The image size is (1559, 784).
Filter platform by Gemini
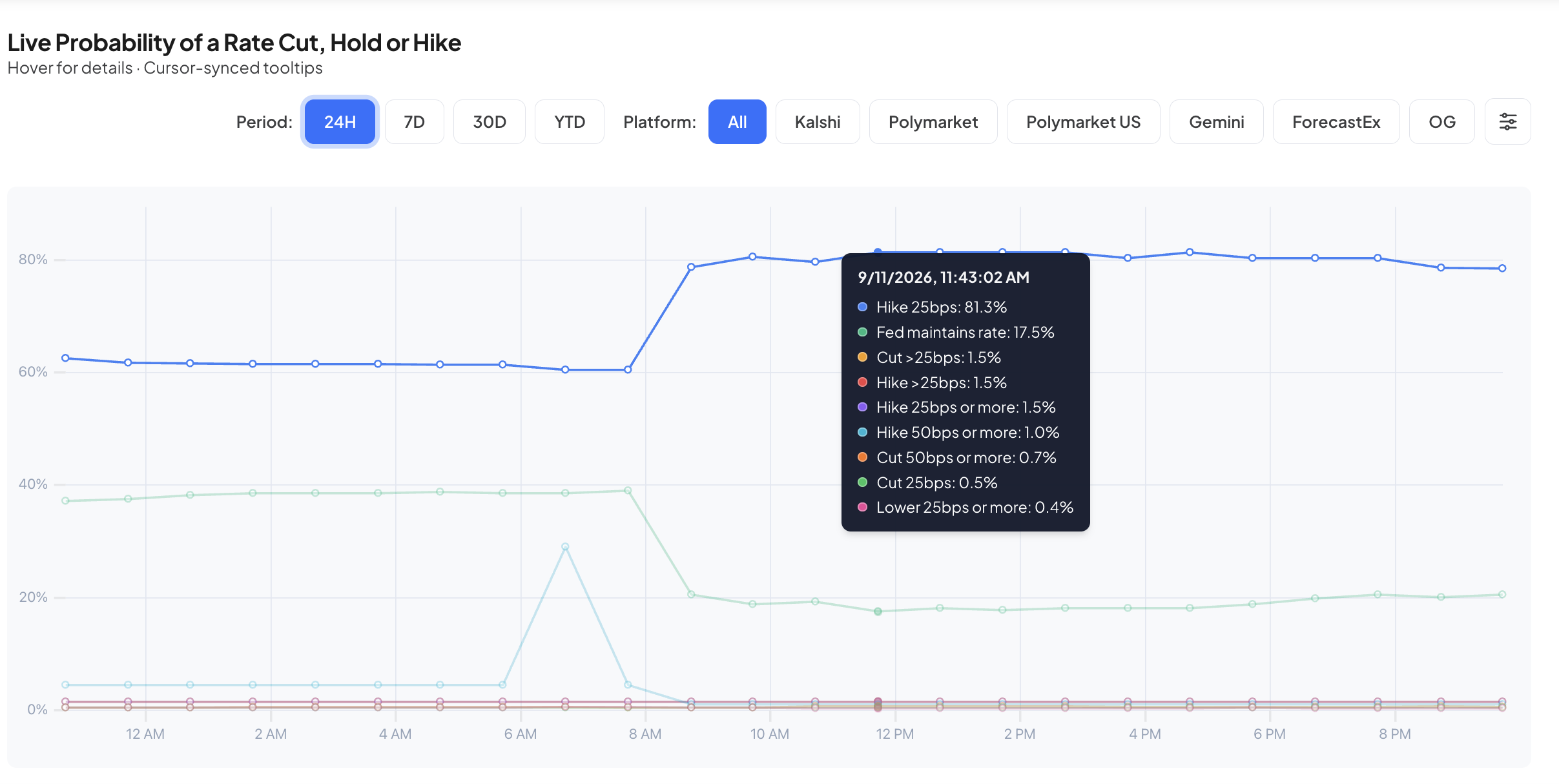tap(1217, 121)
